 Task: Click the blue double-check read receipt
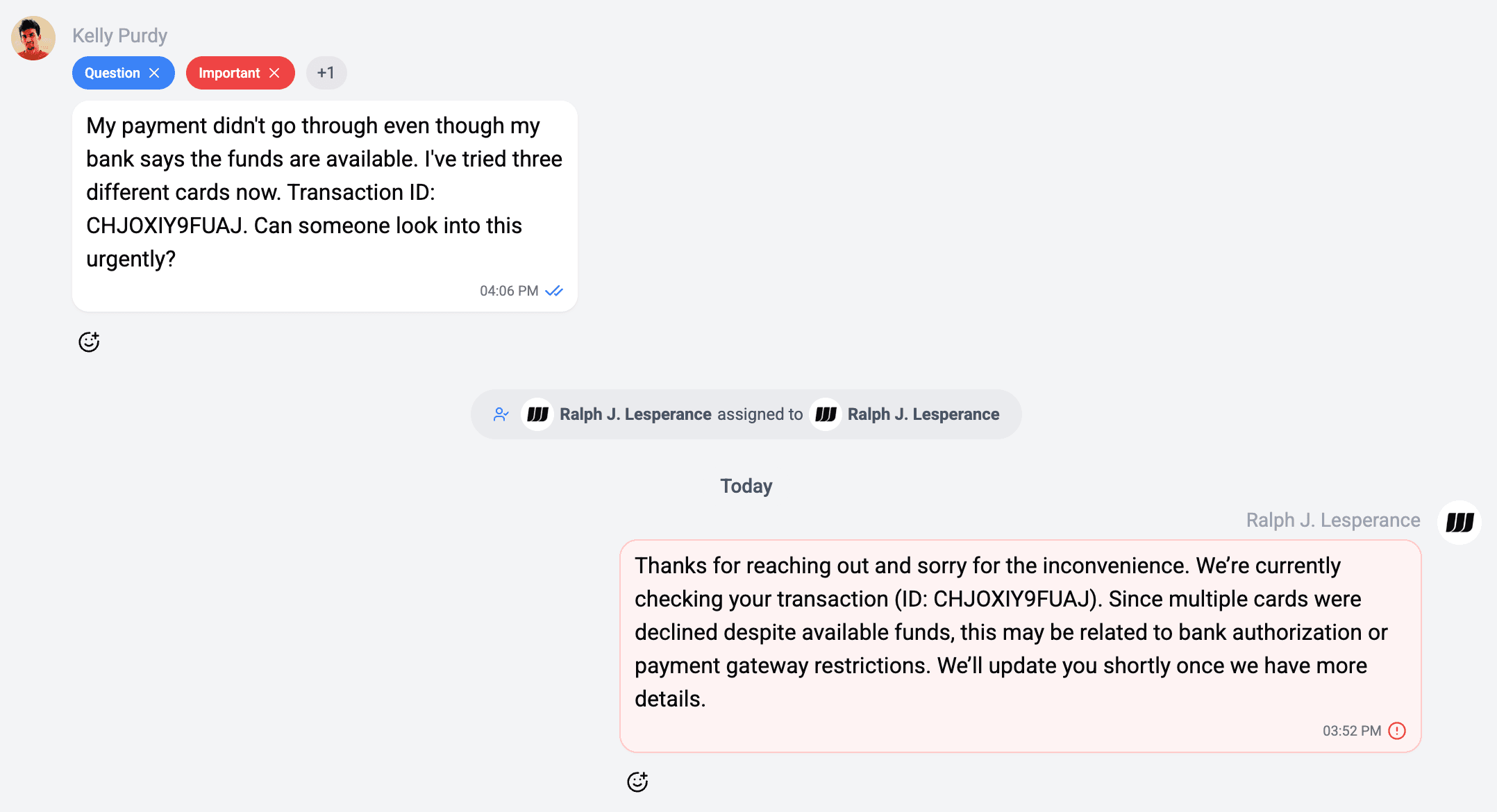click(554, 291)
